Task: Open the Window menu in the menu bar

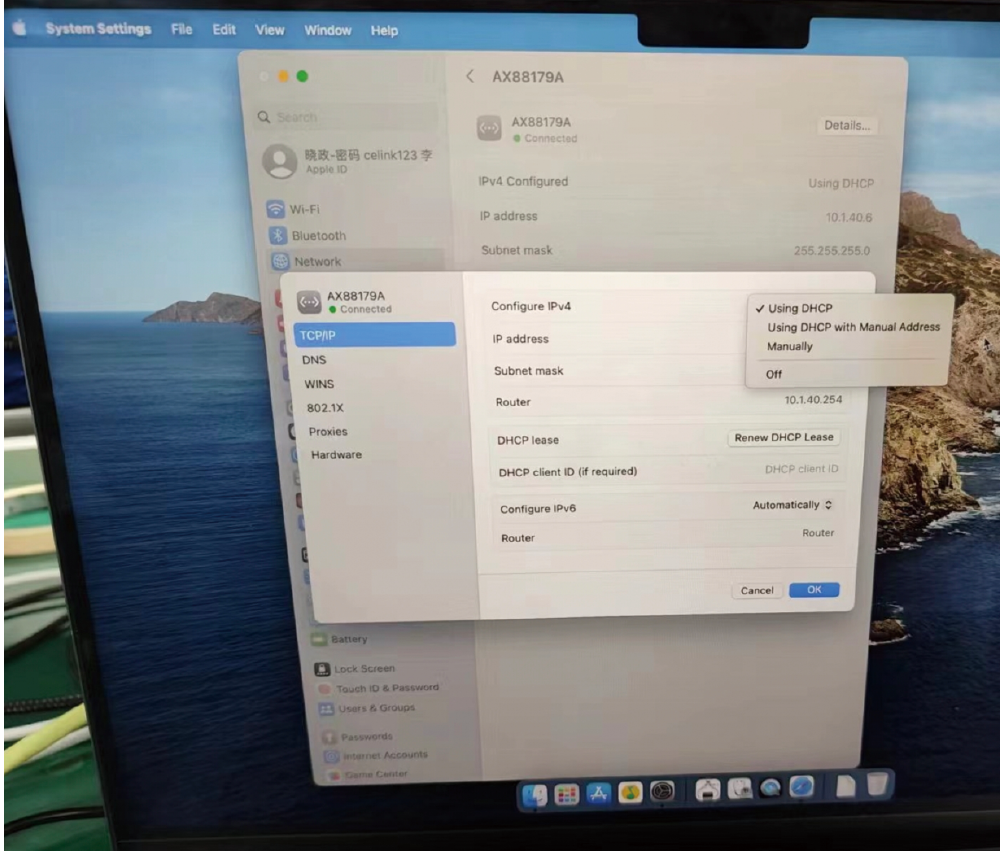Action: (327, 31)
